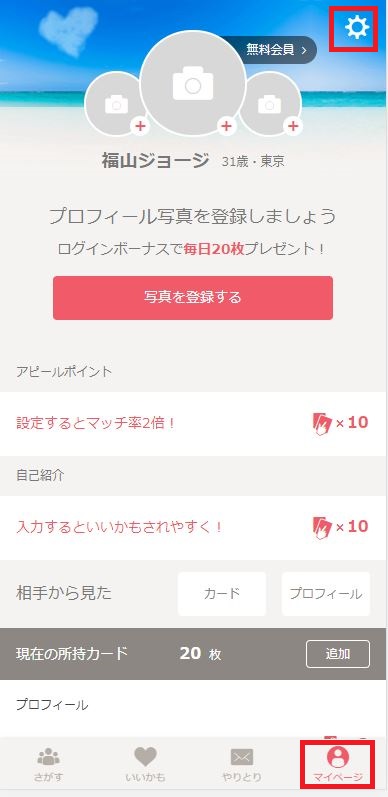Open 設定するとマッチ率2倍！ appeal point row
This screenshot has height=797, width=388.
193,423
